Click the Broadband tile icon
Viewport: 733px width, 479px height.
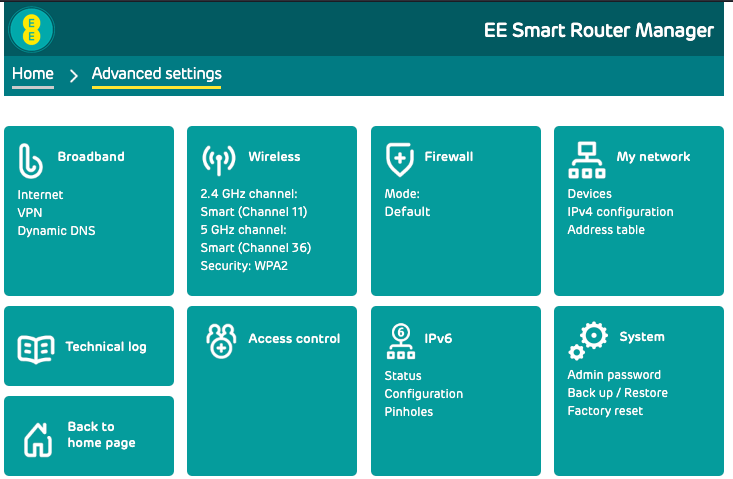coord(31,158)
